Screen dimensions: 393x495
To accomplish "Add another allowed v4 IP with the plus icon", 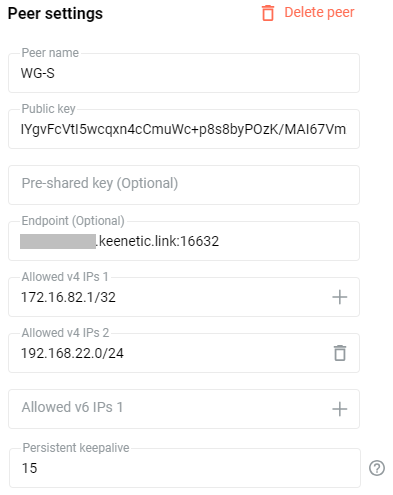I will 340,297.
